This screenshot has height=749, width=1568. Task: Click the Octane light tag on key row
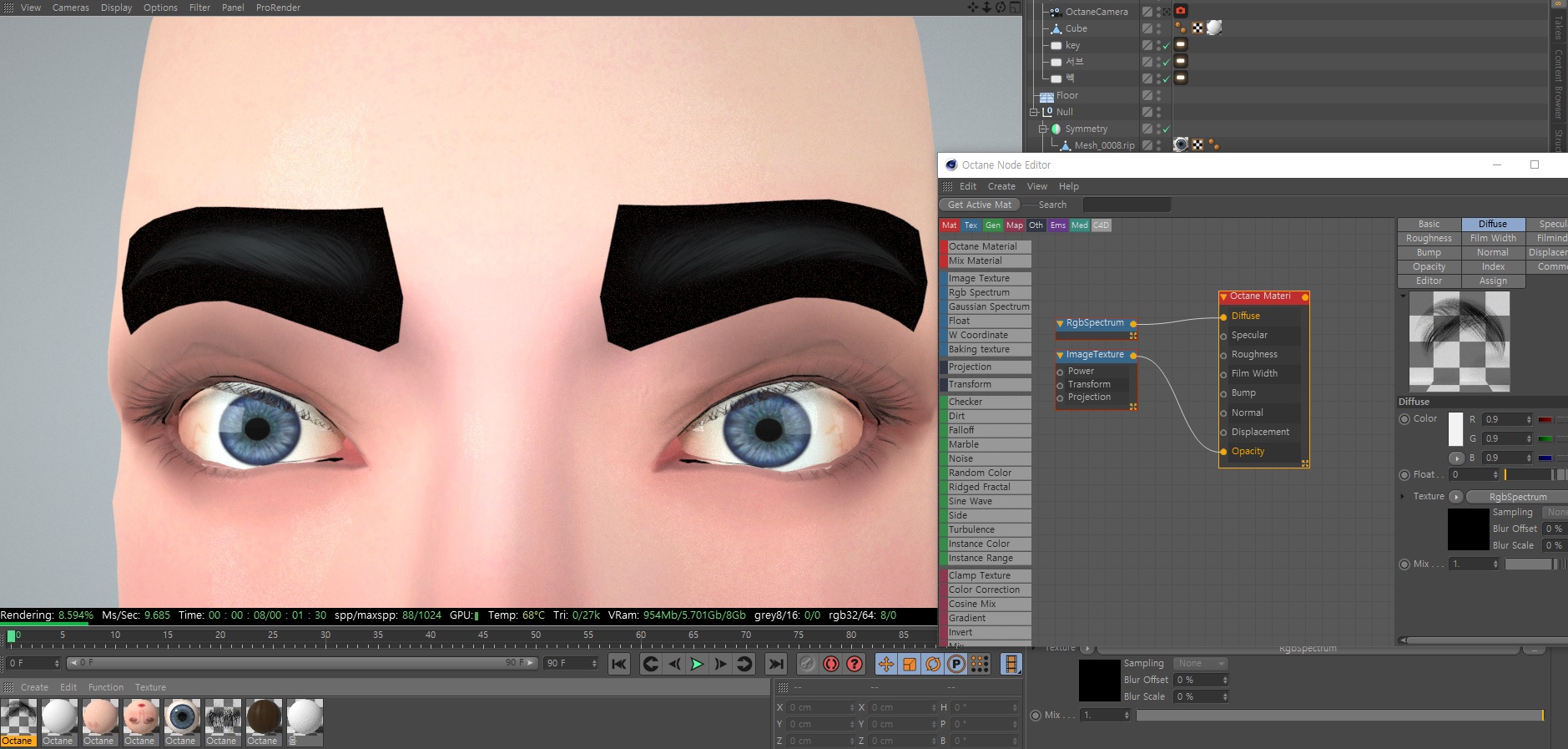click(1181, 44)
